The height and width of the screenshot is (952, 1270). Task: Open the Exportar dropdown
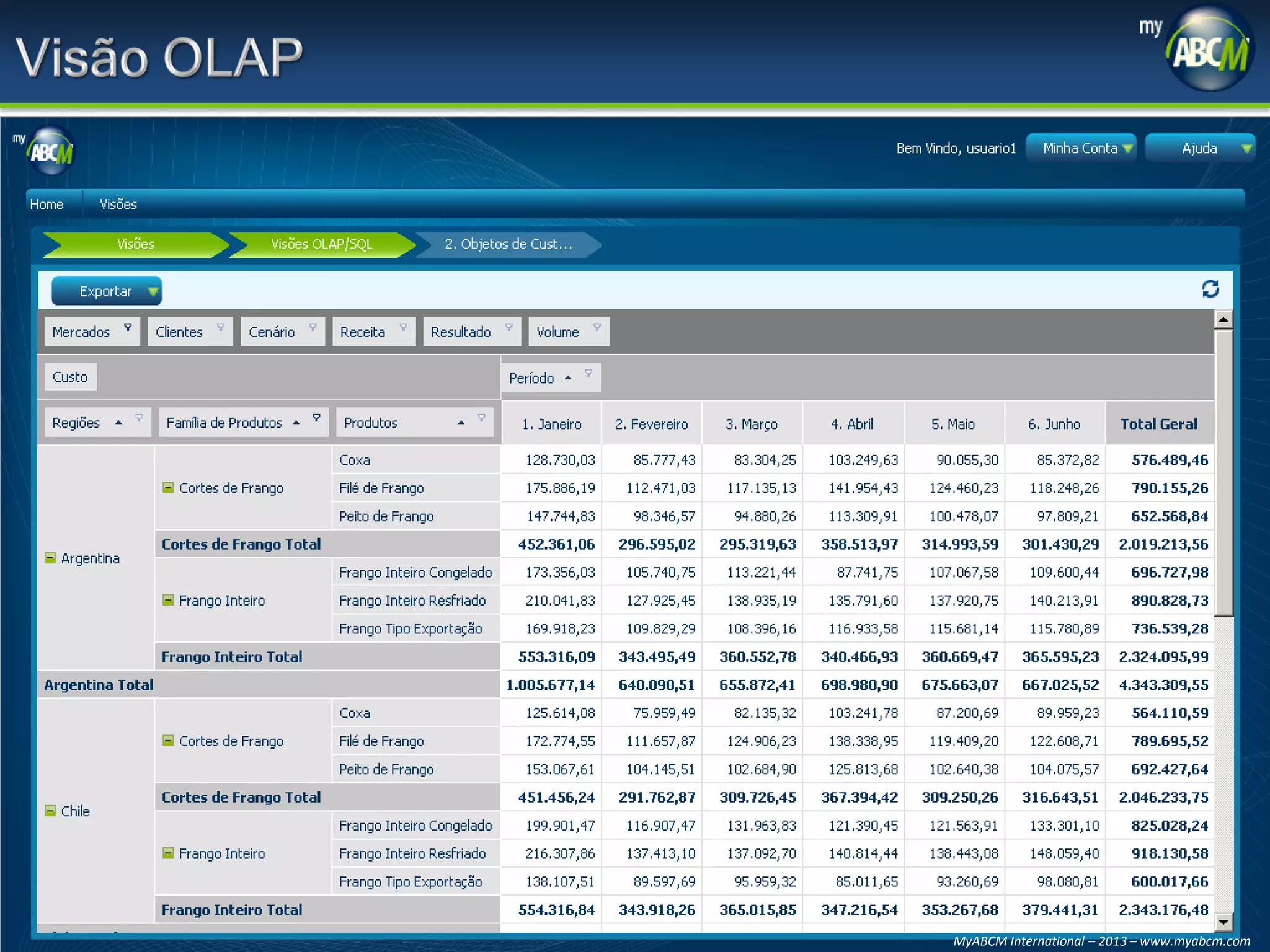(x=107, y=291)
